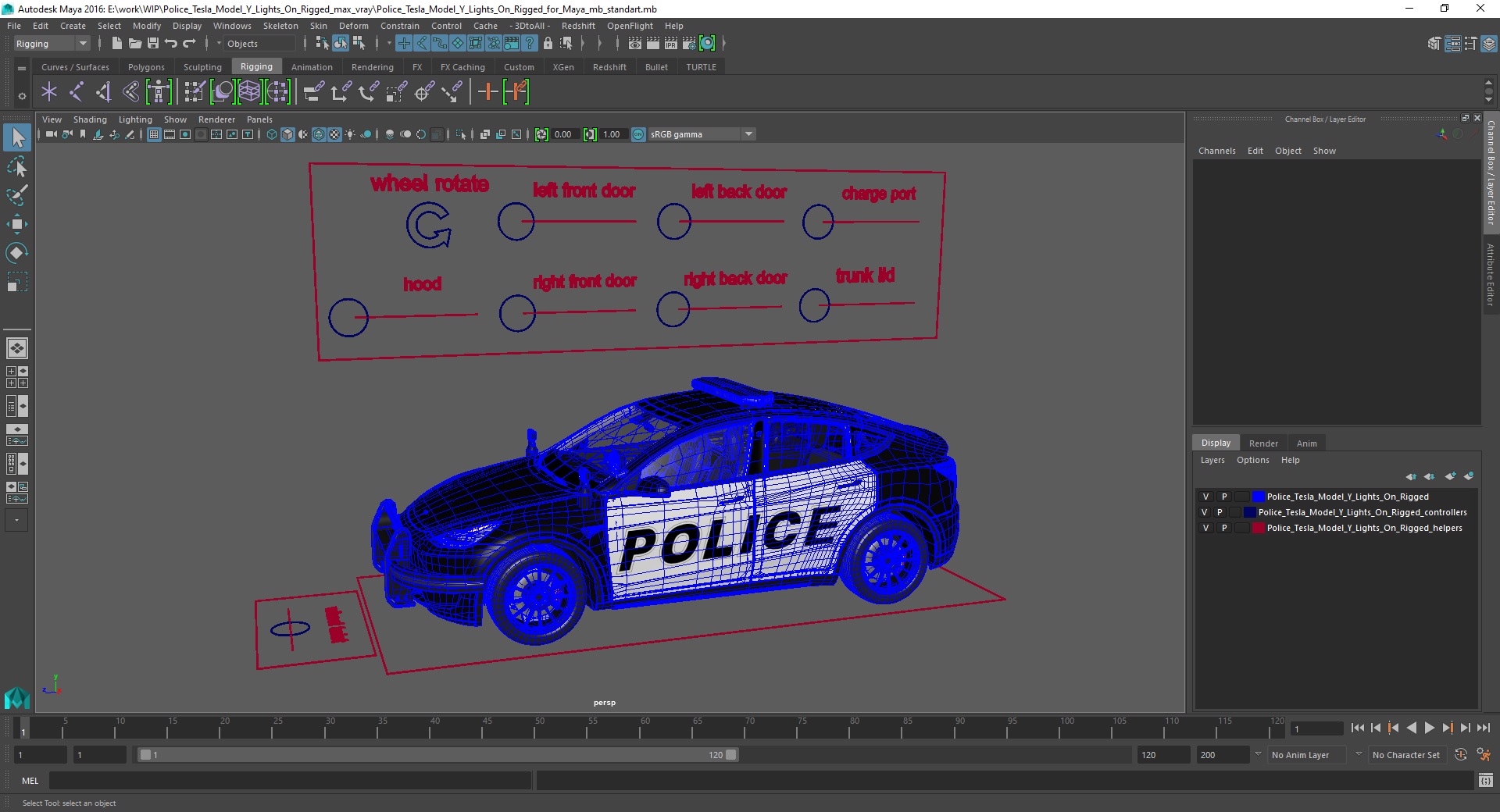The width and height of the screenshot is (1500, 812).
Task: Toggle playback P of the helpers layer
Action: point(1224,528)
